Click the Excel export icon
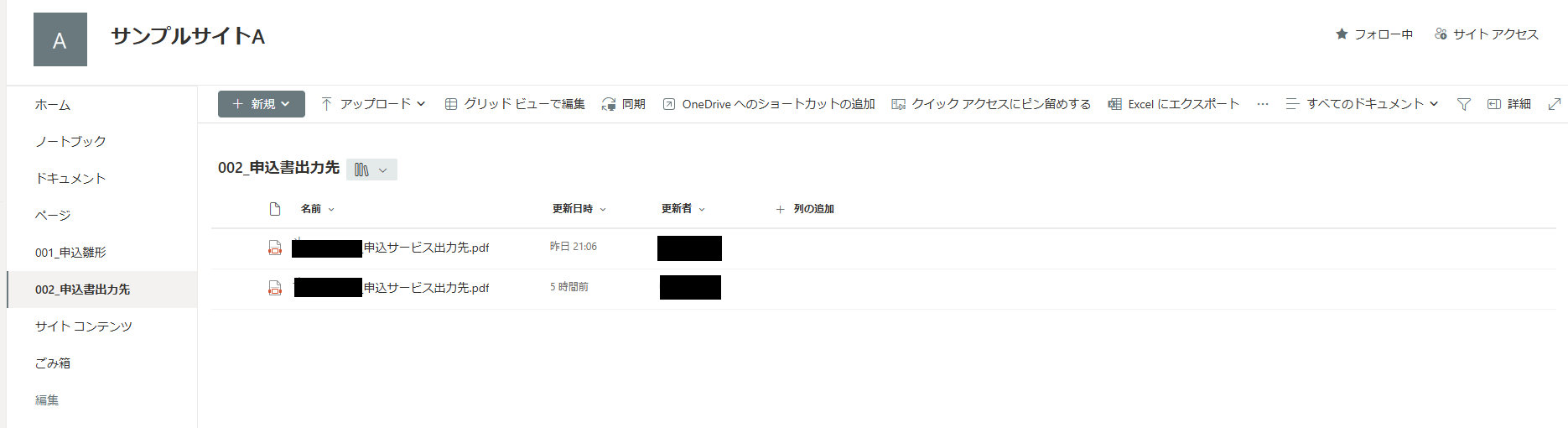Viewport: 1568px width, 428px height. pos(1114,104)
